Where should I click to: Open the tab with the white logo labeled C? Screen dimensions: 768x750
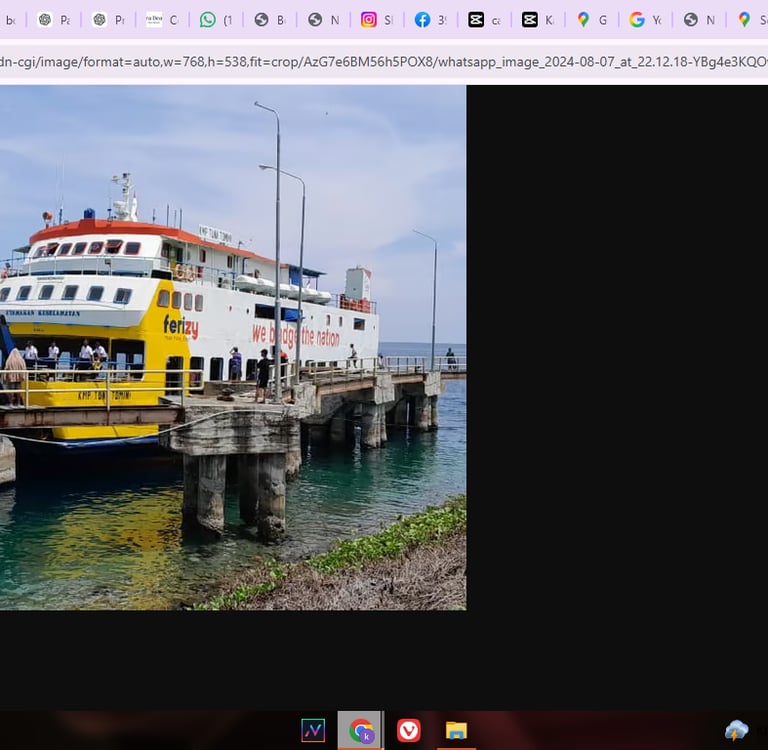[x=162, y=20]
